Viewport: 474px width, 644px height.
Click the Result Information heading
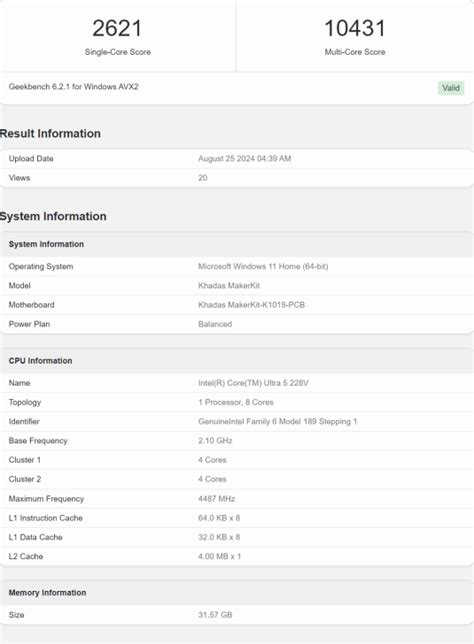[x=50, y=133]
